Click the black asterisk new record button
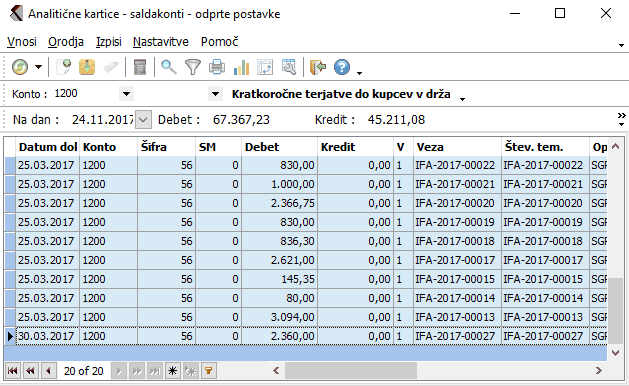 172,371
